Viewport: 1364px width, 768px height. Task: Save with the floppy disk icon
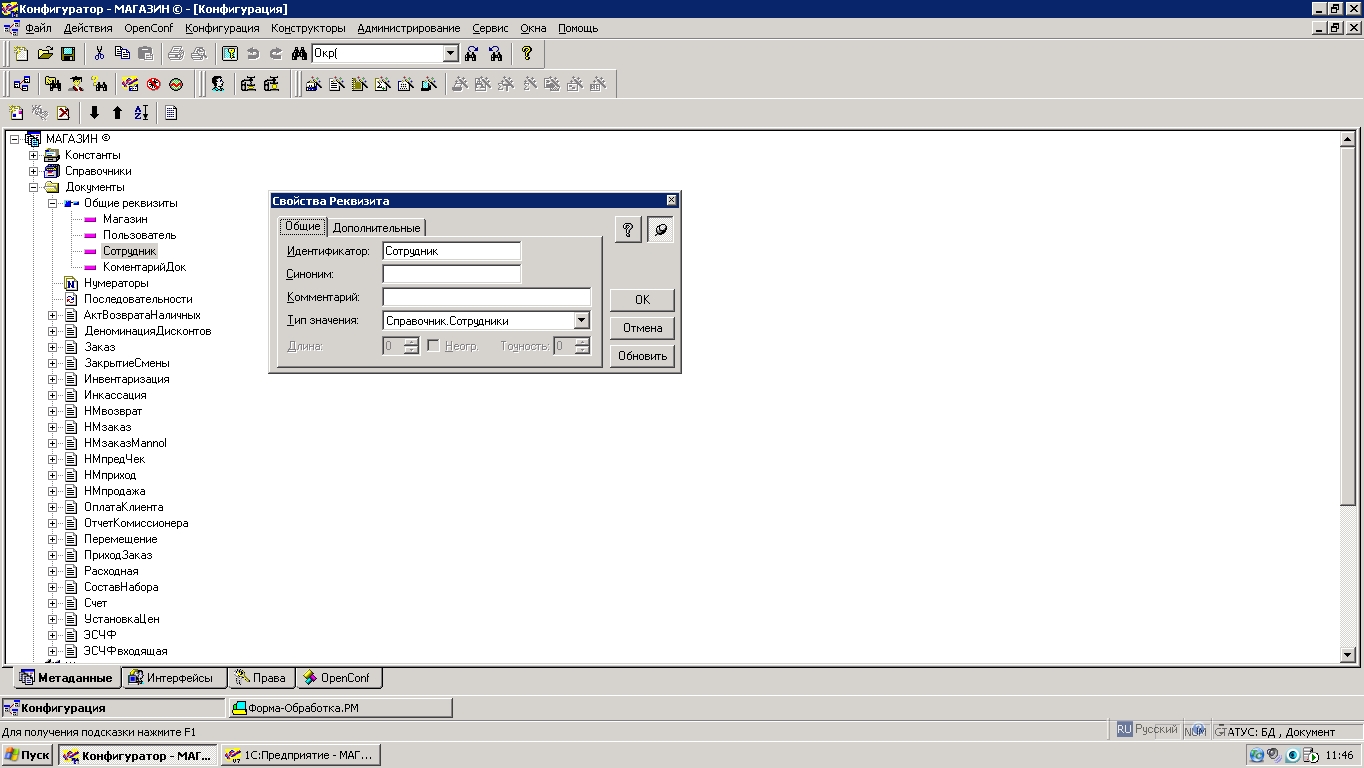tap(68, 54)
